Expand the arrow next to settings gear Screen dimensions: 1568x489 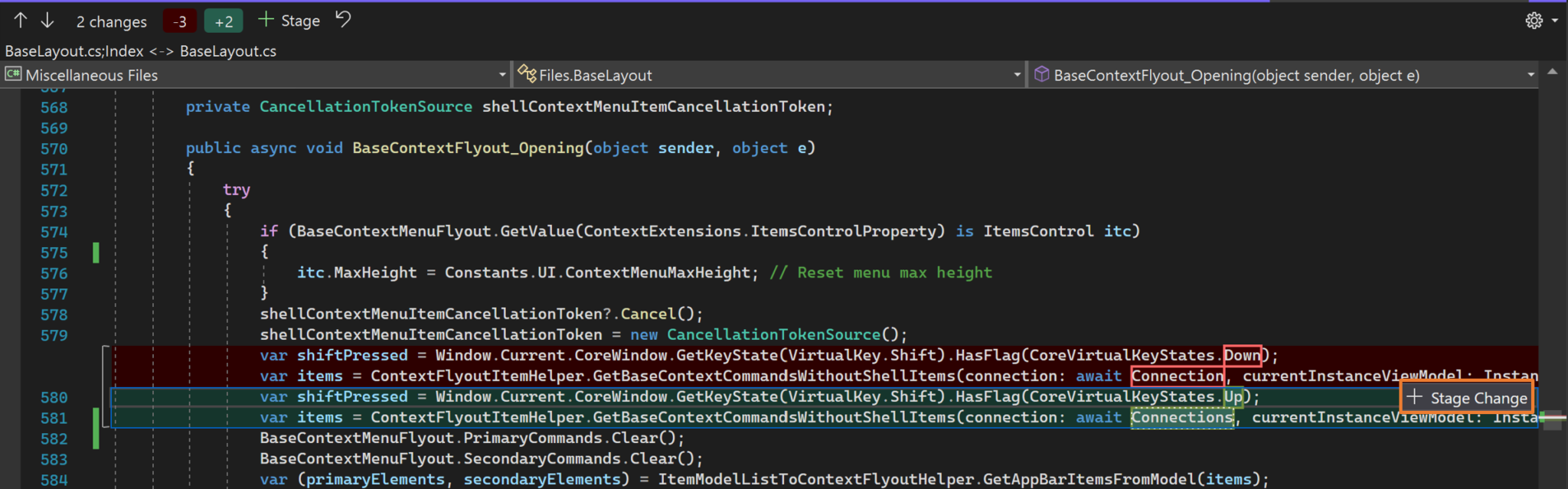(1555, 21)
